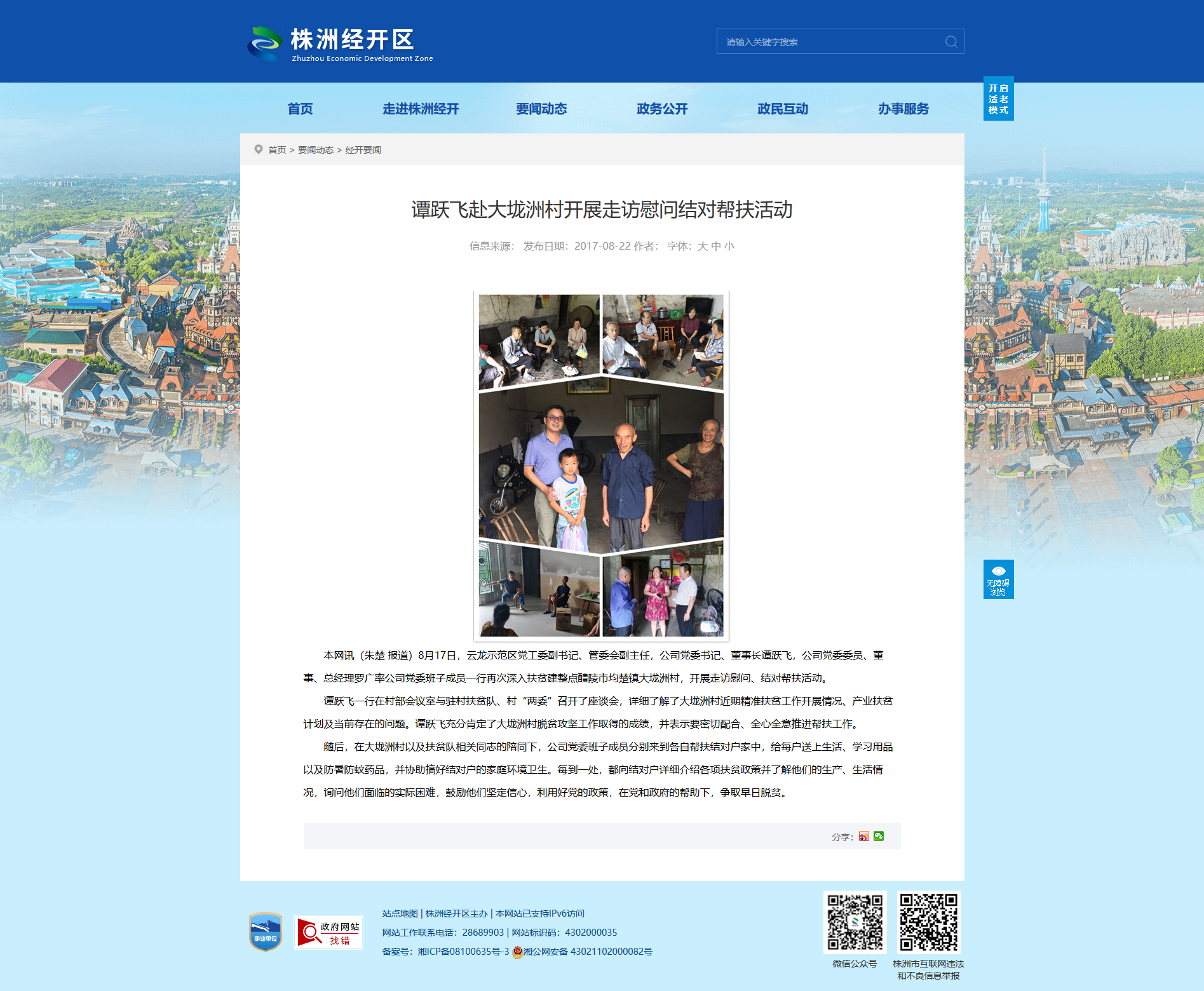Image resolution: width=1204 pixels, height=991 pixels.
Task: Set font size to 大
Action: tap(702, 246)
